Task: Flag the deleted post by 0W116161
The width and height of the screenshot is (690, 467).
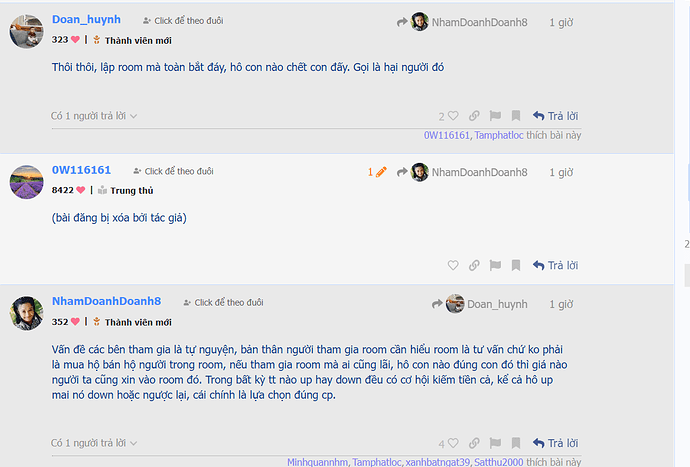Action: pyautogui.click(x=495, y=265)
